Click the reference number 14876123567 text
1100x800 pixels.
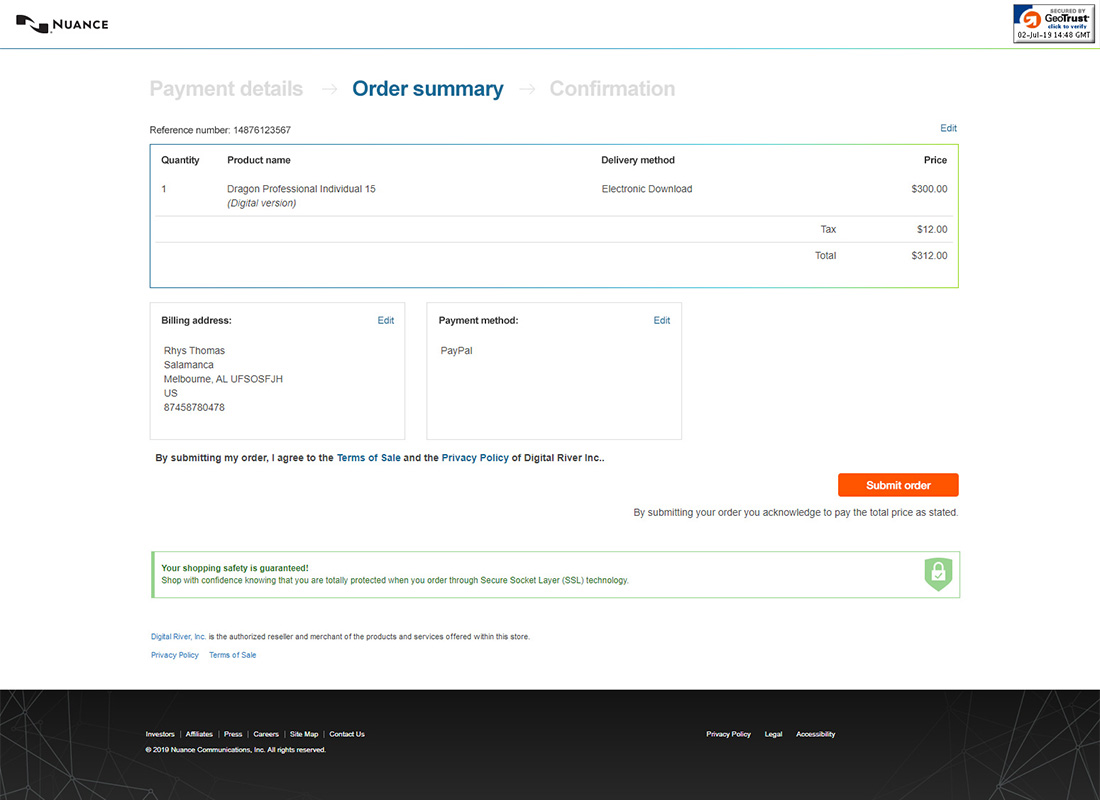pyautogui.click(x=262, y=130)
